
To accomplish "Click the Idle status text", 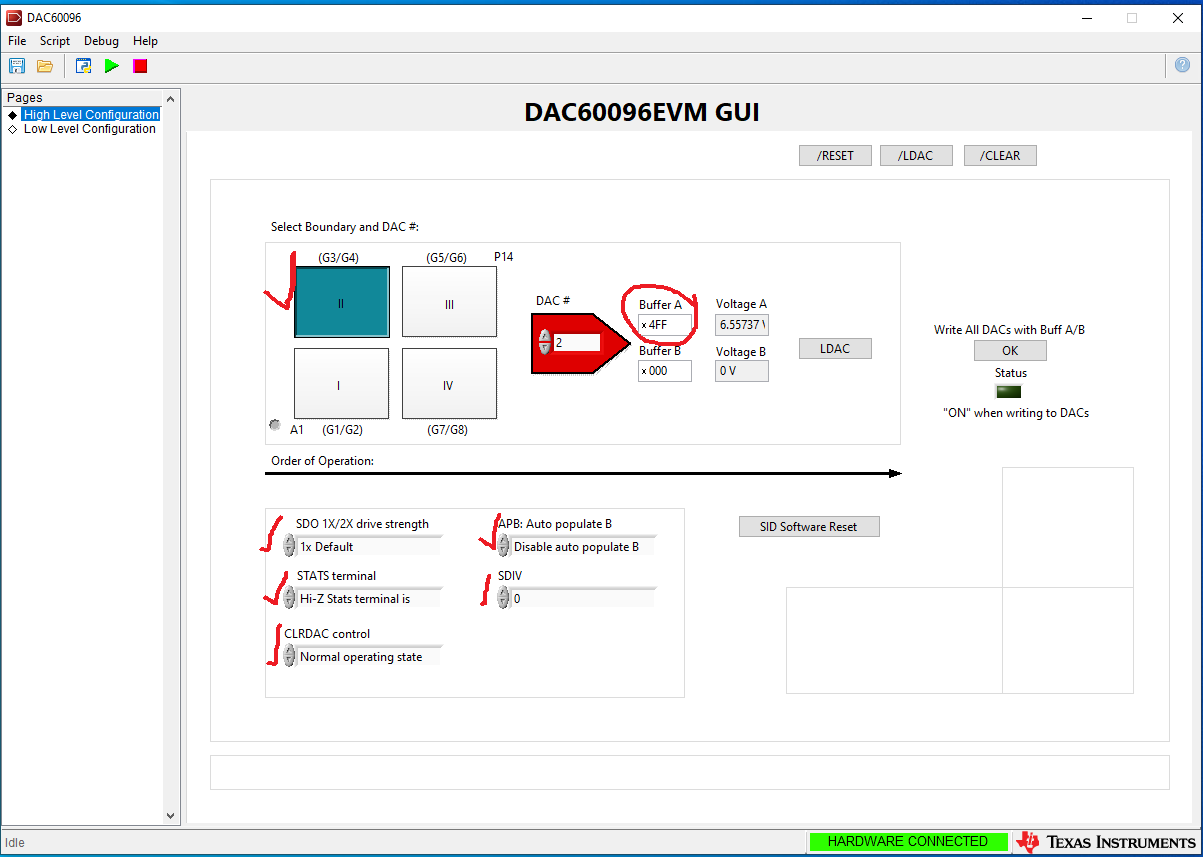I will tap(15, 843).
